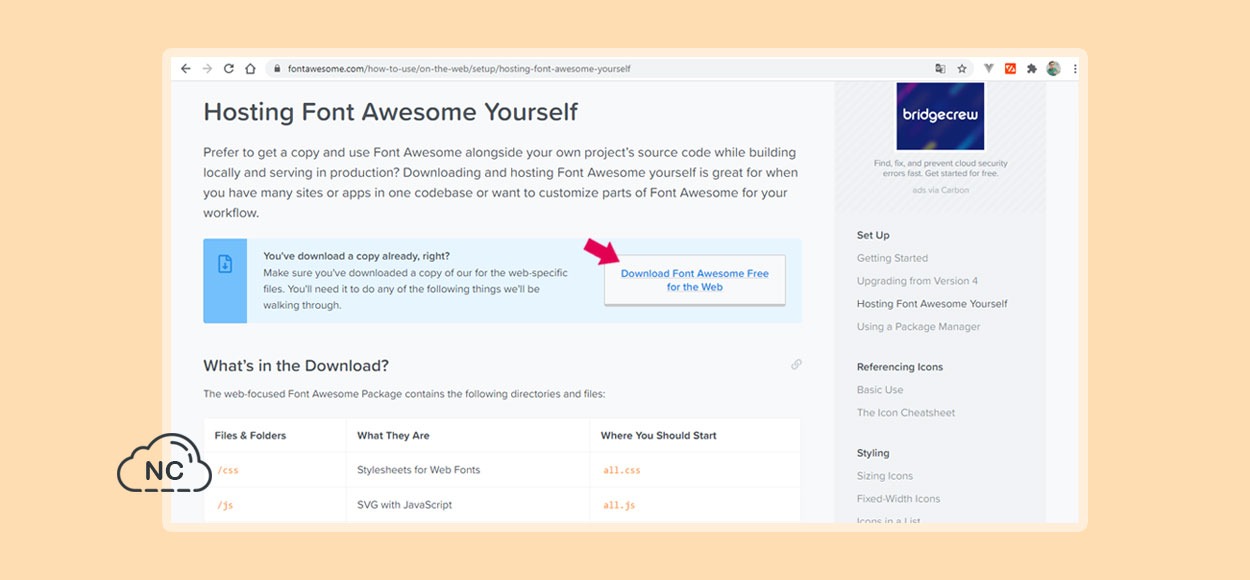1250x580 pixels.
Task: Click the browser forward arrow
Action: 207,69
